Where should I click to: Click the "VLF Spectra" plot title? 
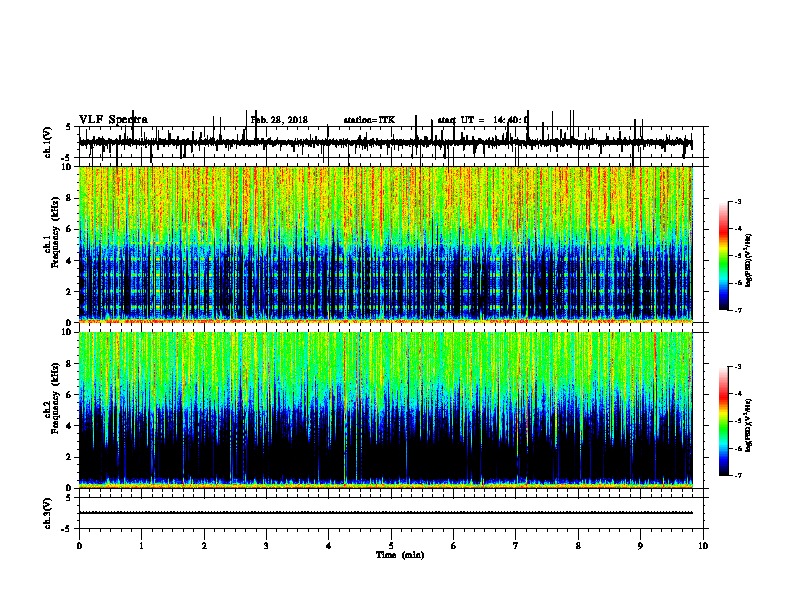(113, 120)
